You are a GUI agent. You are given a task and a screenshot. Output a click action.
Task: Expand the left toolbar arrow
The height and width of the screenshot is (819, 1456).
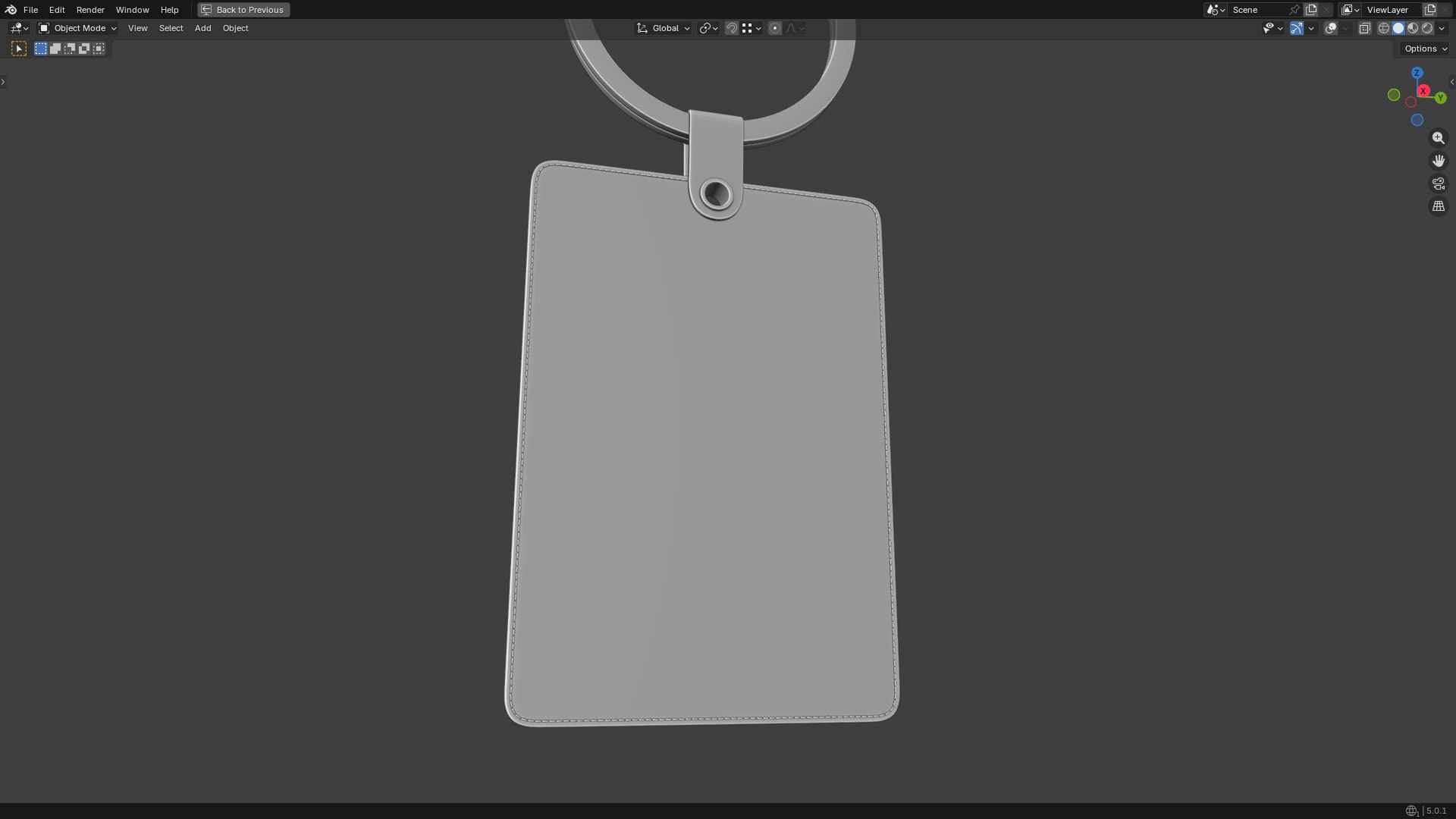(3, 81)
